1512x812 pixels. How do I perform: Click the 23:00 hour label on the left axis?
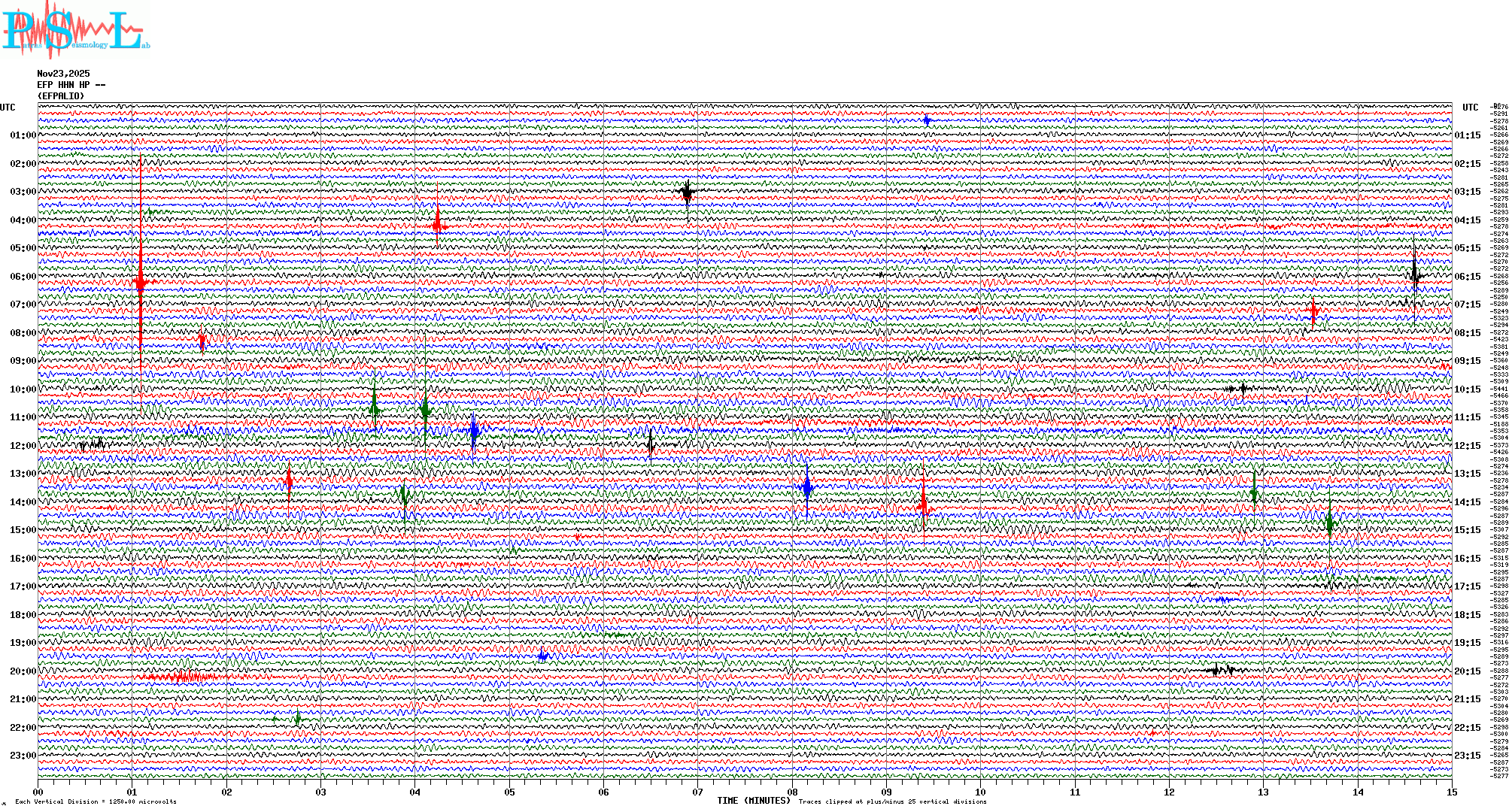(23, 756)
